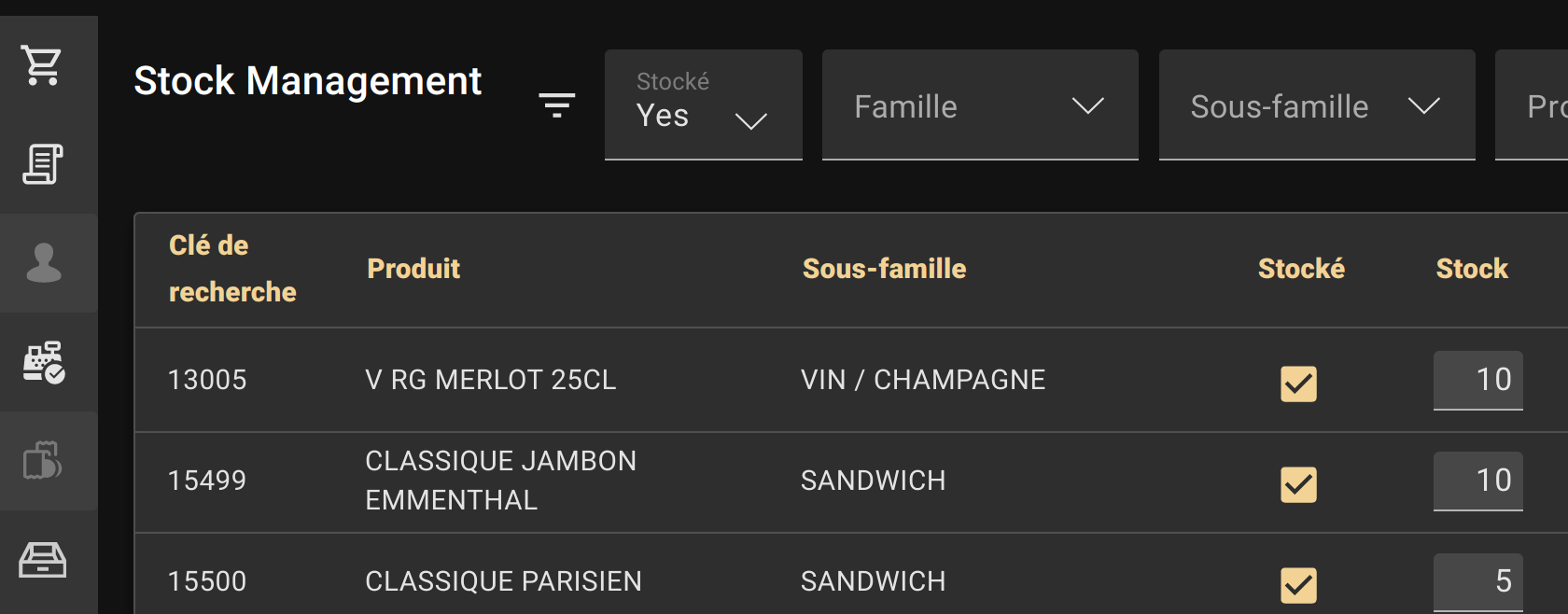Open the shopping cart sidebar icon
1568x614 pixels.
click(x=43, y=65)
